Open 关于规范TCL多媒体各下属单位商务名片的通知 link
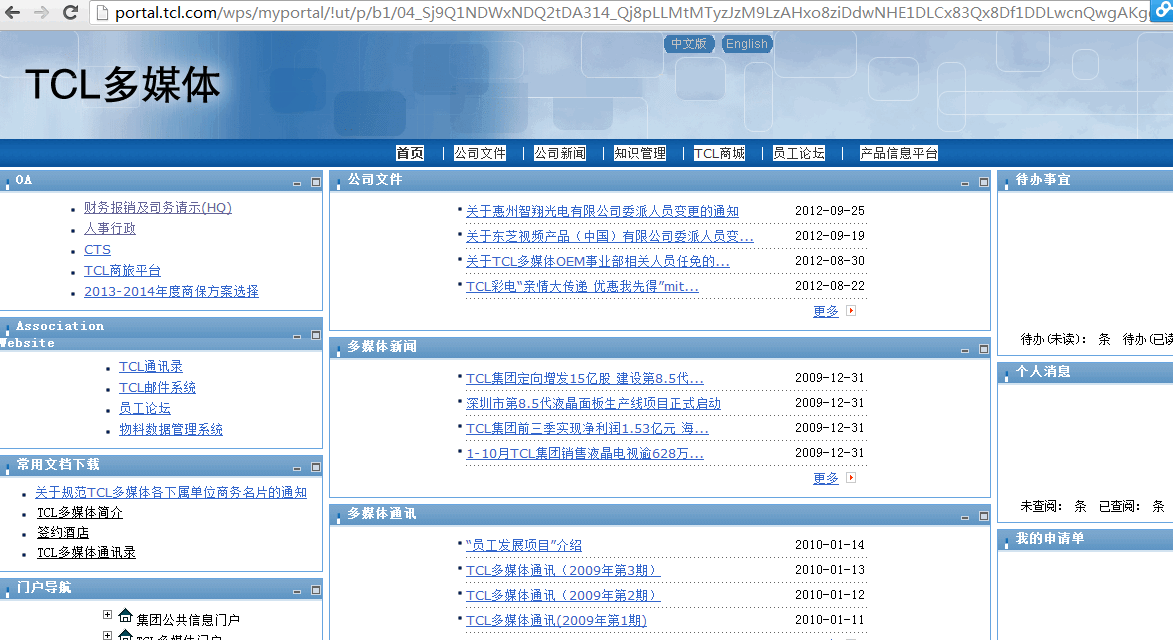Image resolution: width=1173 pixels, height=640 pixels. pos(171,492)
